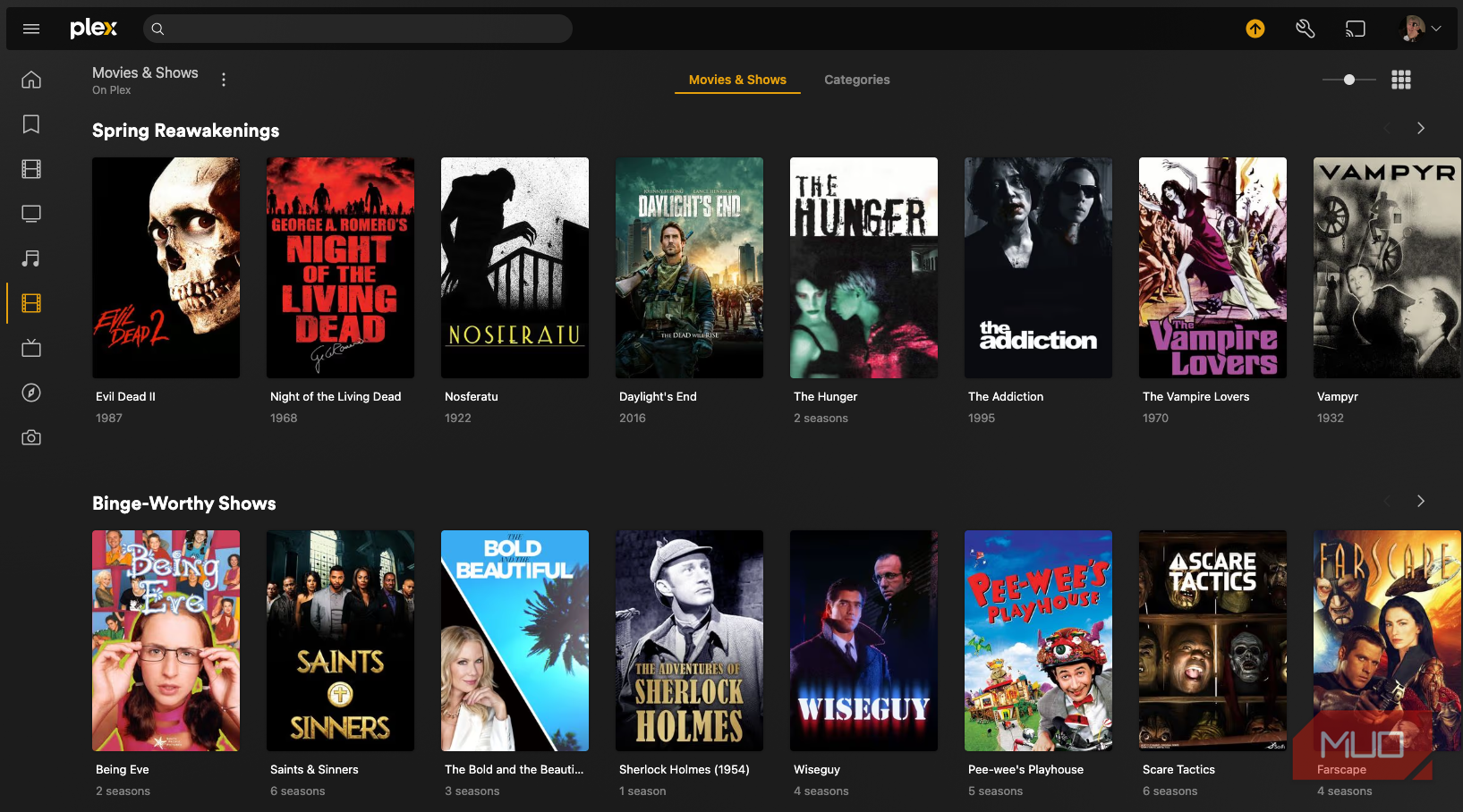Open the Sherlock Holmes poster
Viewport: 1463px width, 812px height.
tap(689, 640)
